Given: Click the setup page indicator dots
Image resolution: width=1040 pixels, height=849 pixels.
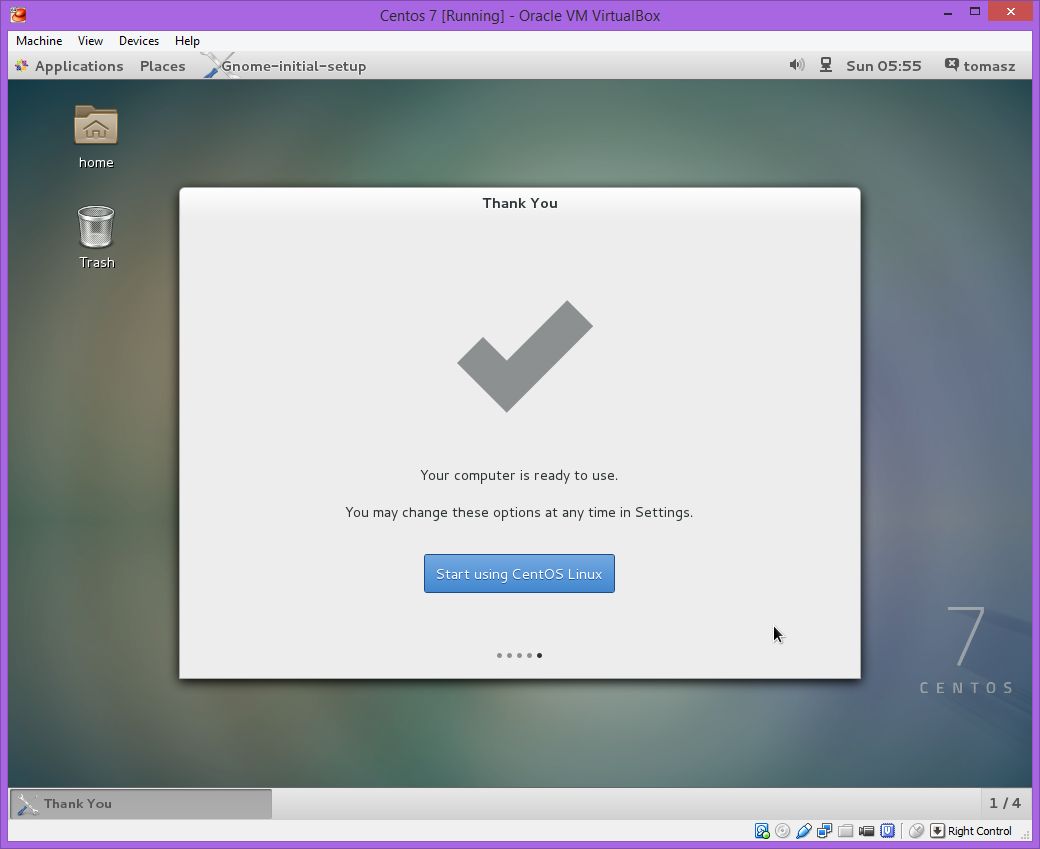Looking at the screenshot, I should (x=519, y=655).
